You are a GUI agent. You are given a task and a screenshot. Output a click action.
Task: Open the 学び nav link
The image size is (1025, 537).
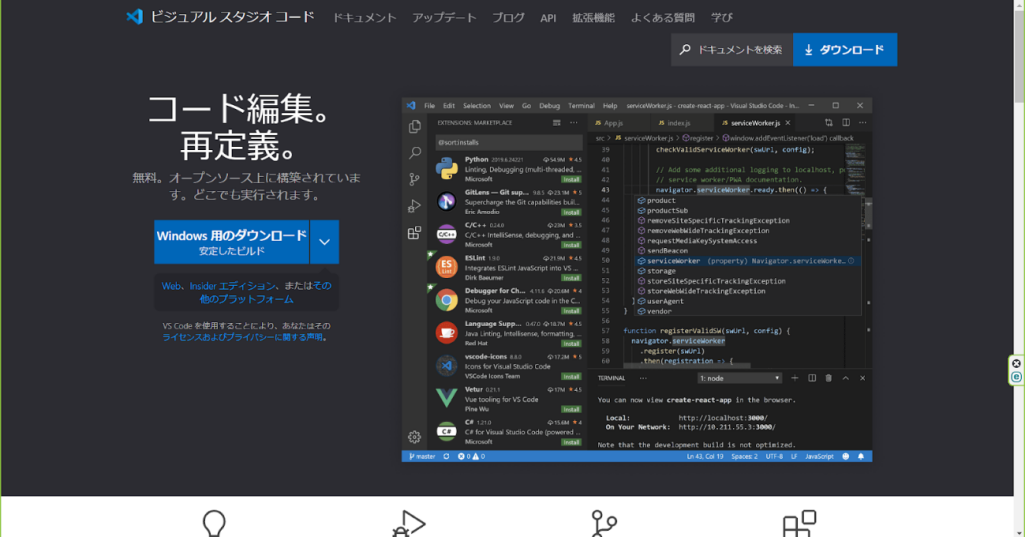(x=722, y=18)
